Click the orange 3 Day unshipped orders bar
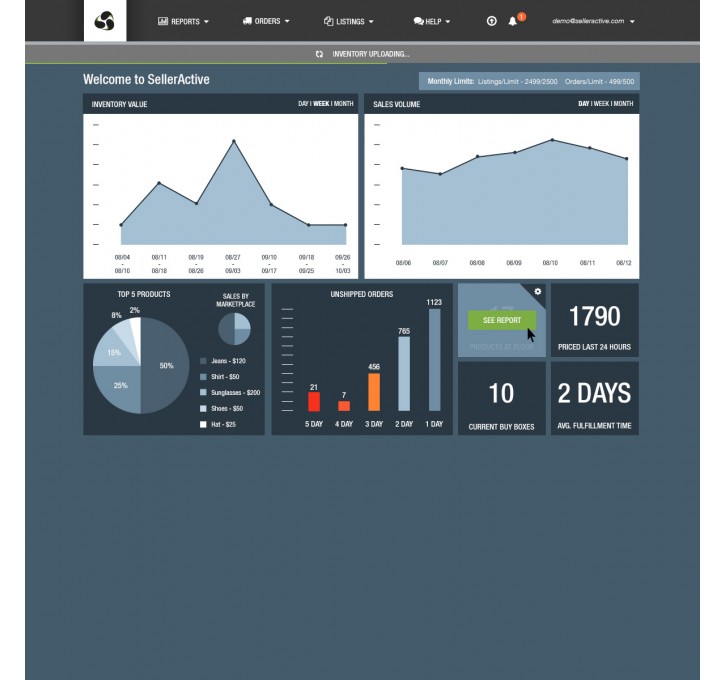 (x=374, y=392)
